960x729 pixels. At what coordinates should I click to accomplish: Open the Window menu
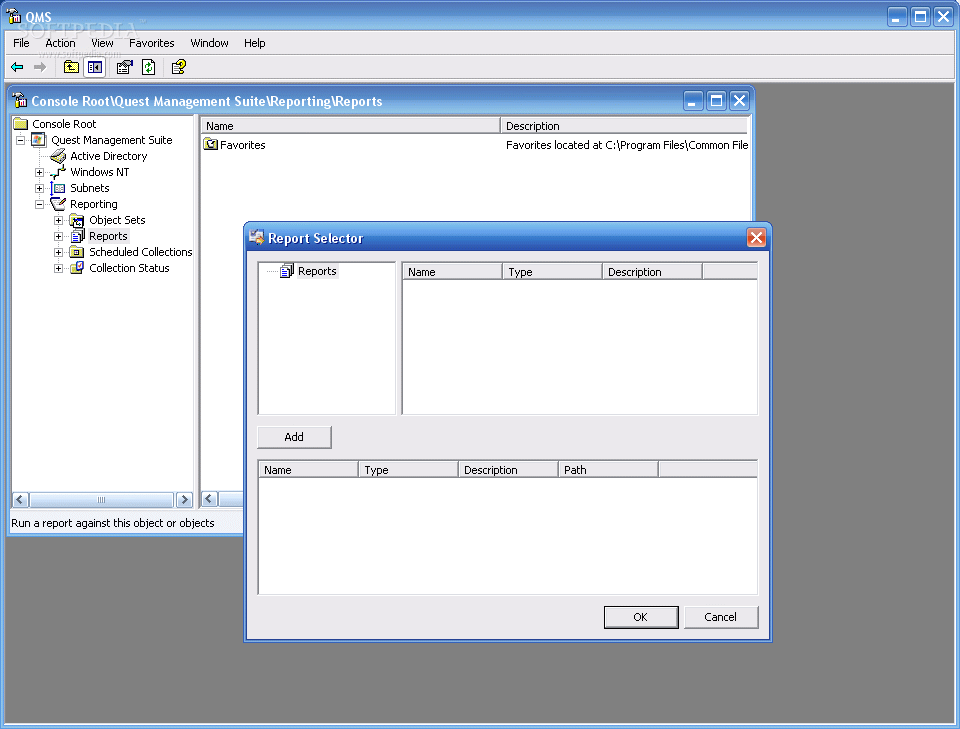209,43
